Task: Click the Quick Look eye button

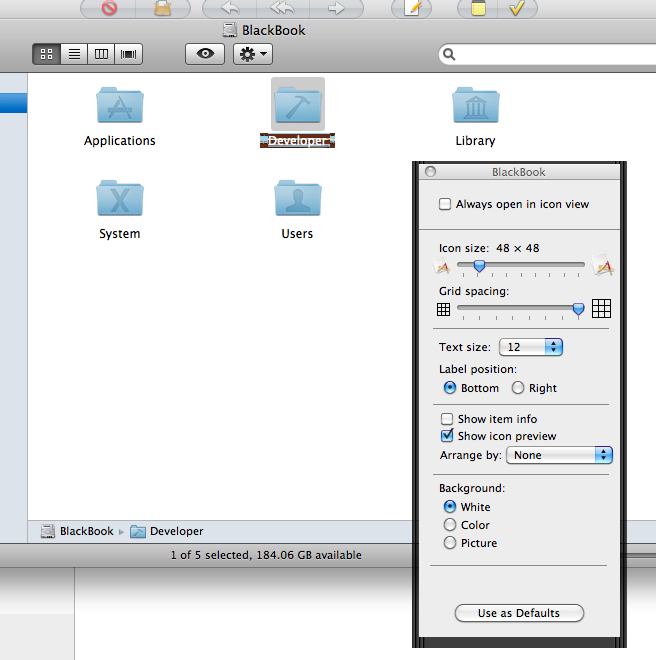Action: [205, 54]
